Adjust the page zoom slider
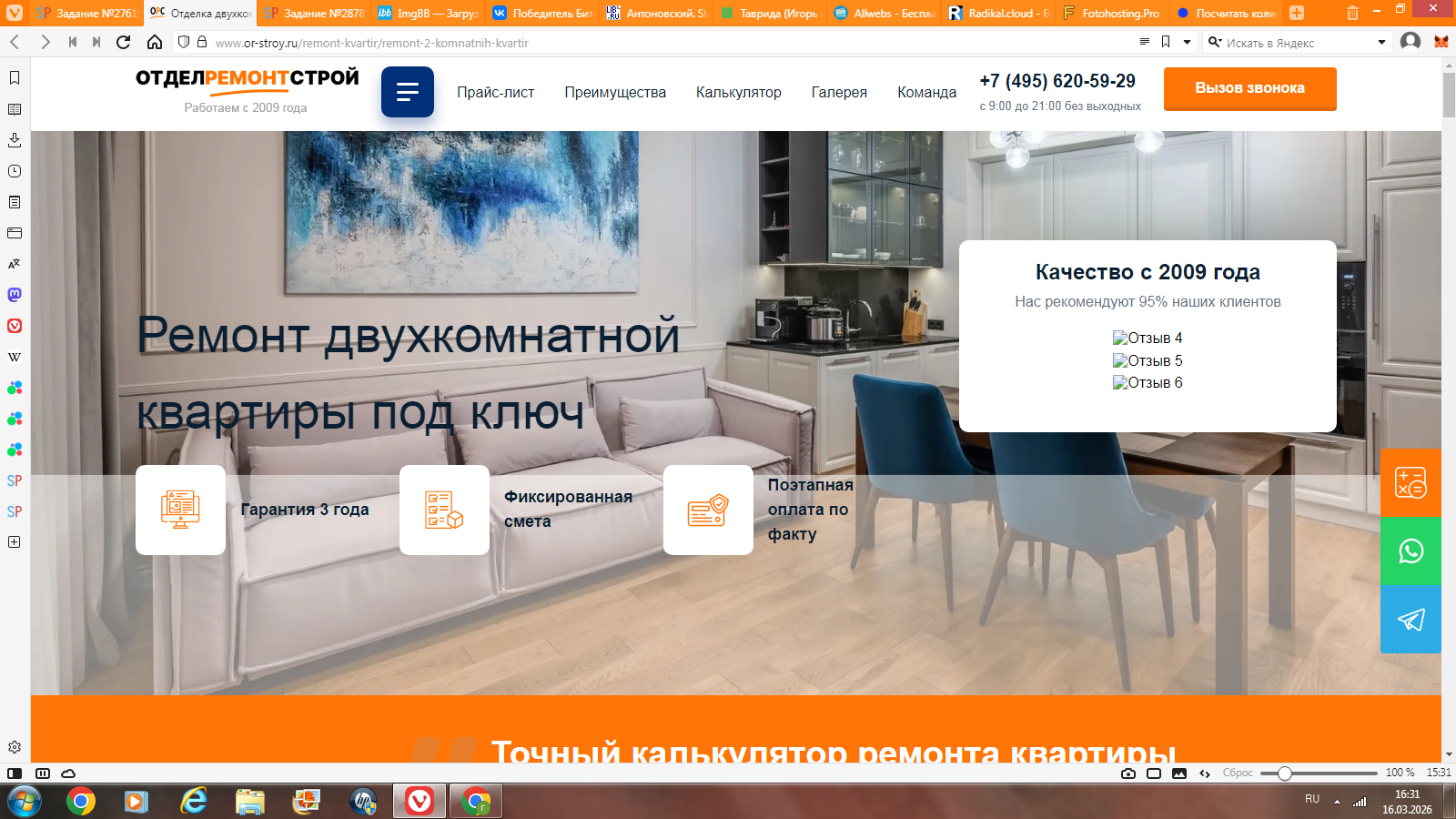 click(x=1320, y=773)
